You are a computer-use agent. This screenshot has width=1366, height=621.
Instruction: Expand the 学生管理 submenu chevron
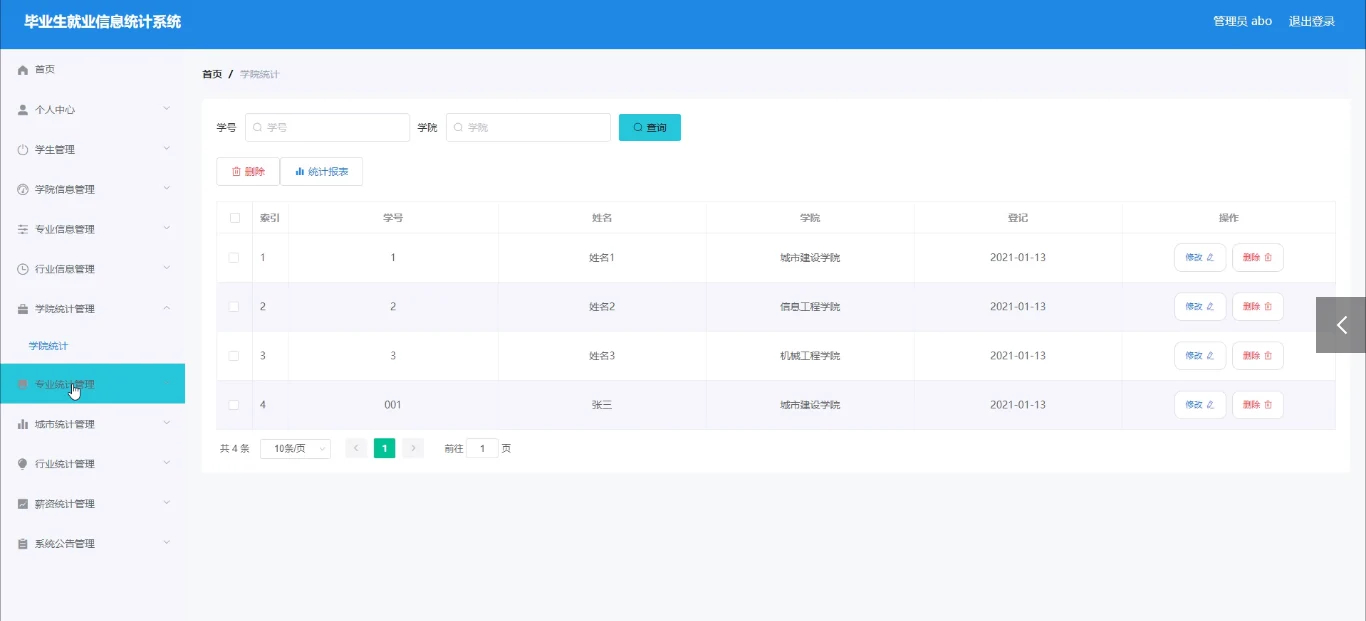point(167,149)
